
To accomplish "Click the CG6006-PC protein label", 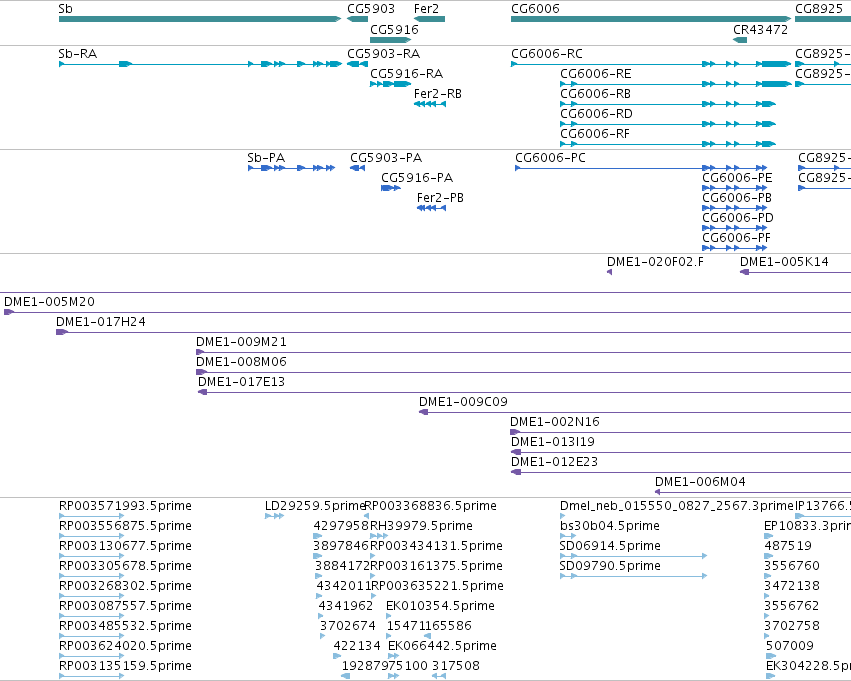I will (550, 158).
